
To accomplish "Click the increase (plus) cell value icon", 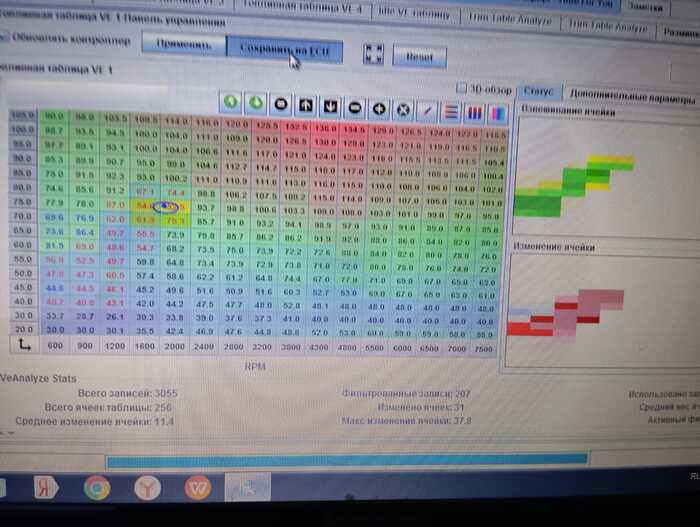I will click(380, 106).
